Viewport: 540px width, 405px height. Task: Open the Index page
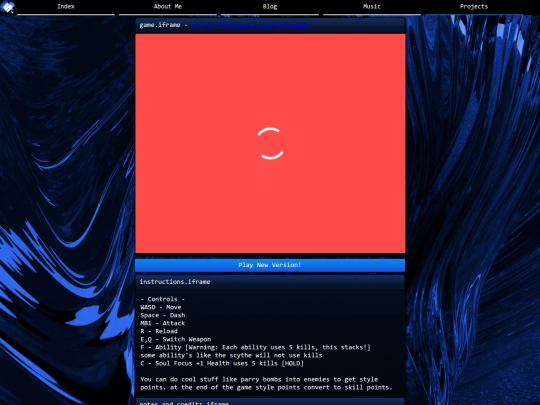pos(66,7)
